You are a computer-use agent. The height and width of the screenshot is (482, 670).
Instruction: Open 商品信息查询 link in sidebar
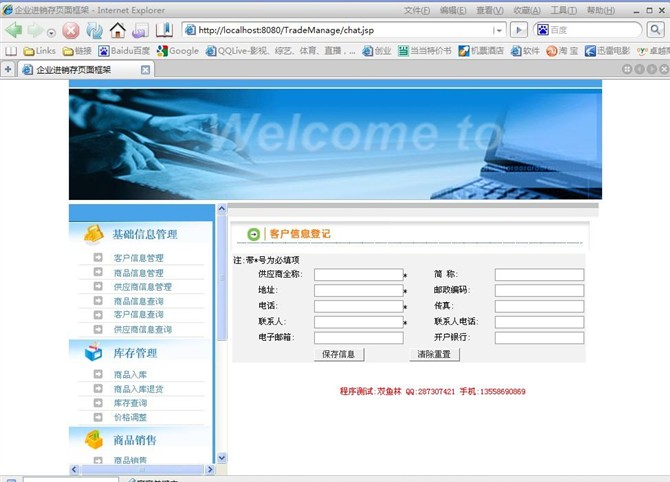point(138,301)
